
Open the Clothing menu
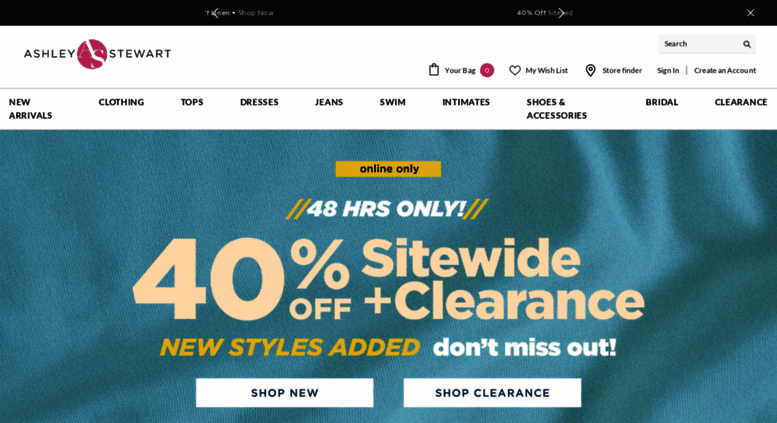coord(121,102)
